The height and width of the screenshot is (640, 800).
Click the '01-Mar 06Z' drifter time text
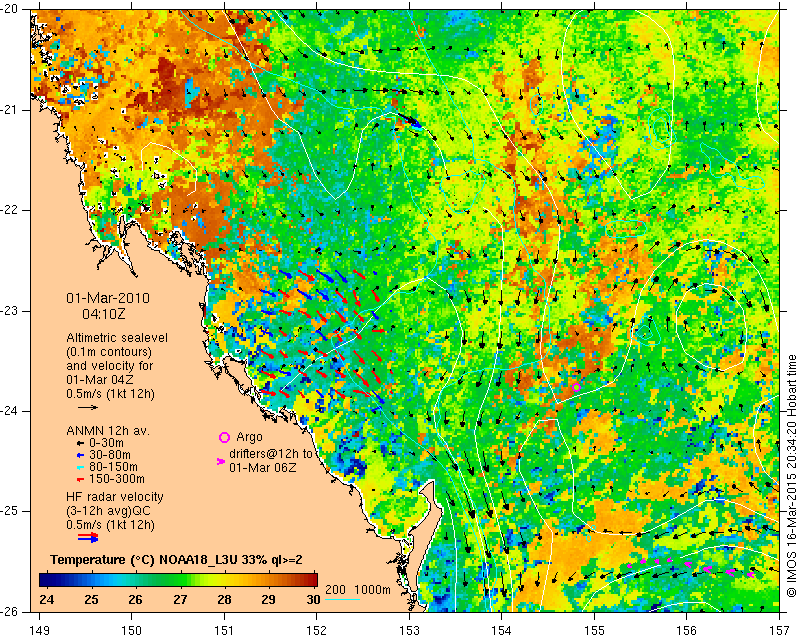pyautogui.click(x=263, y=467)
